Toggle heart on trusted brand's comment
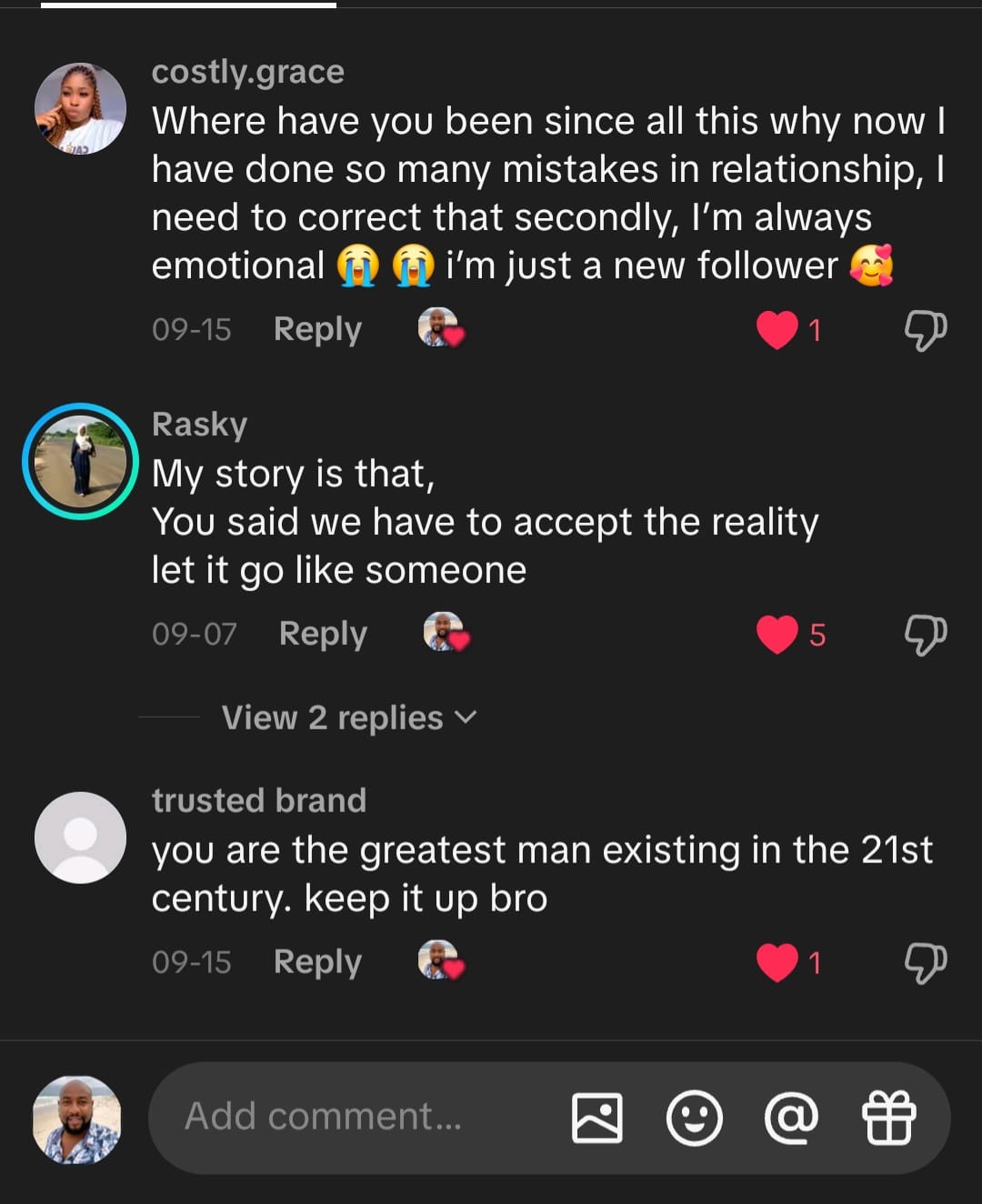Viewport: 982px width, 1204px height. click(777, 962)
